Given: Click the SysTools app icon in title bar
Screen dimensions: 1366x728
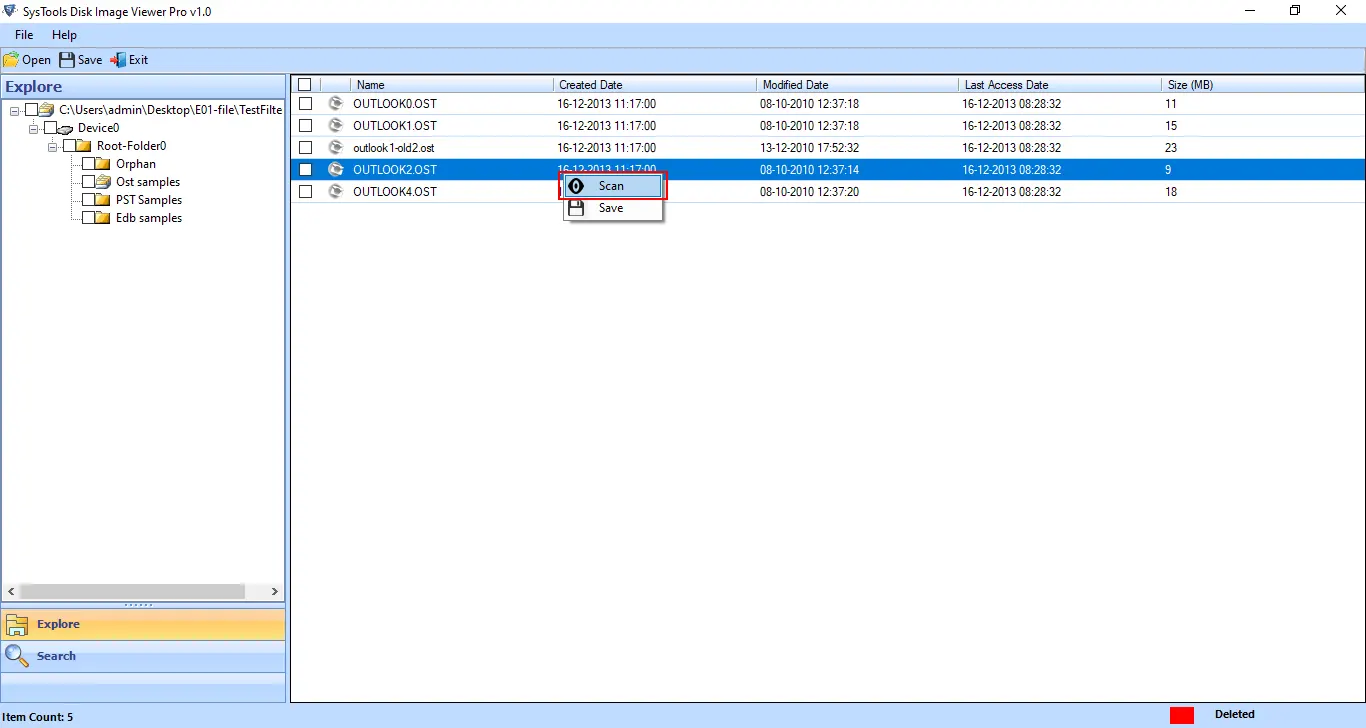Looking at the screenshot, I should pos(11,11).
